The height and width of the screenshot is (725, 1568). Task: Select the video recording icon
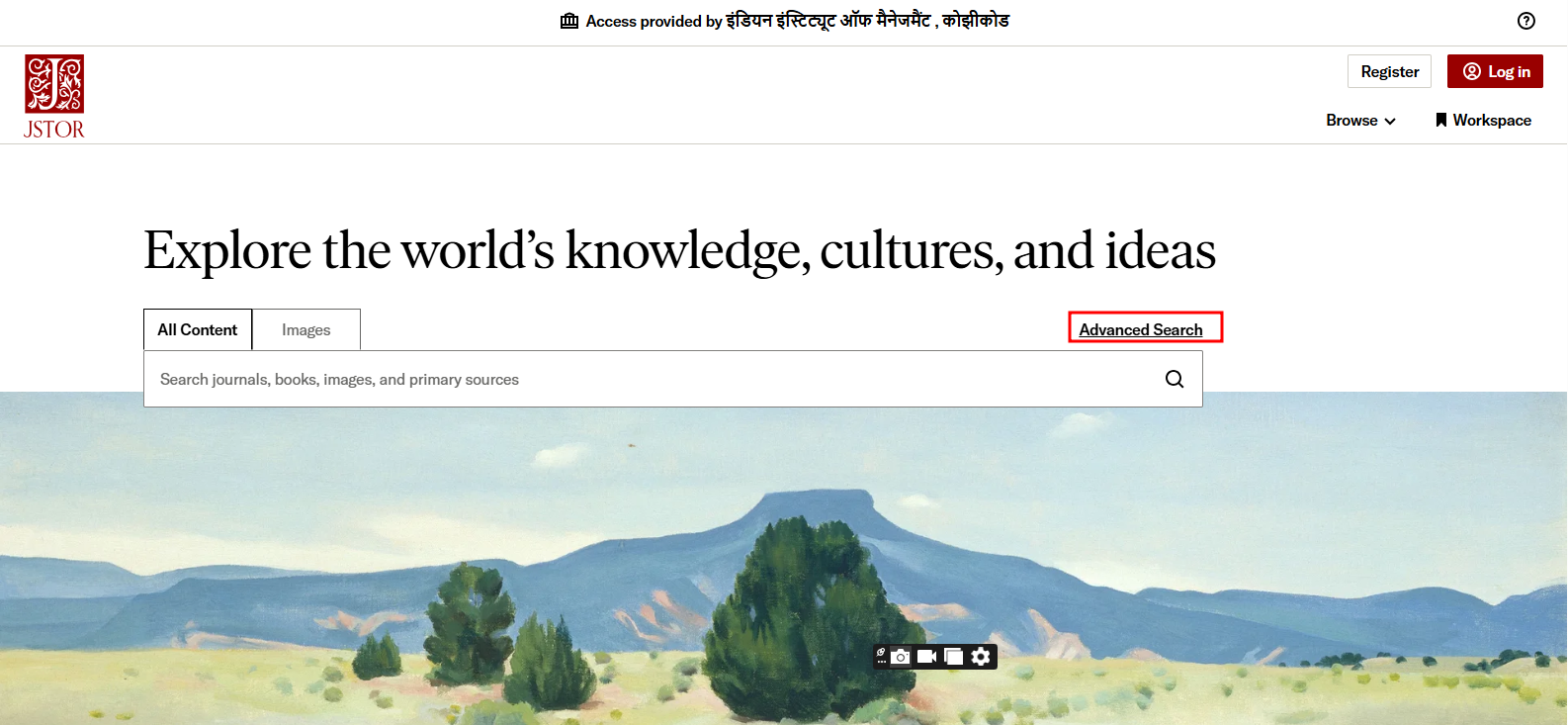coord(926,657)
